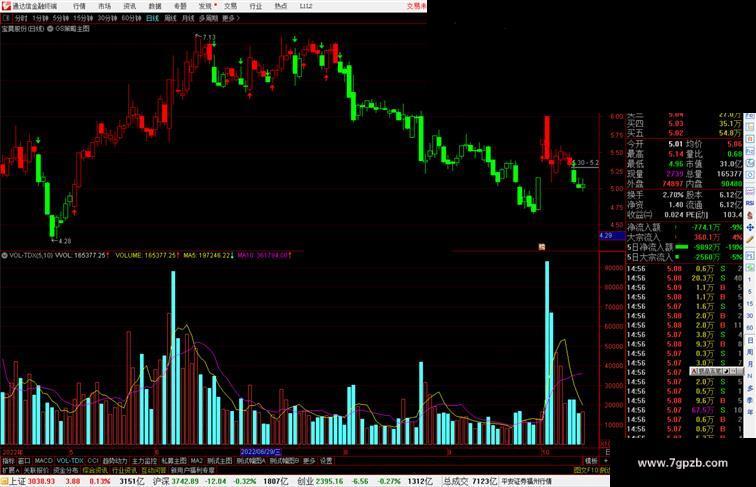Select the MA2 indicator tab
The height and width of the screenshot is (487, 756).
tap(196, 461)
